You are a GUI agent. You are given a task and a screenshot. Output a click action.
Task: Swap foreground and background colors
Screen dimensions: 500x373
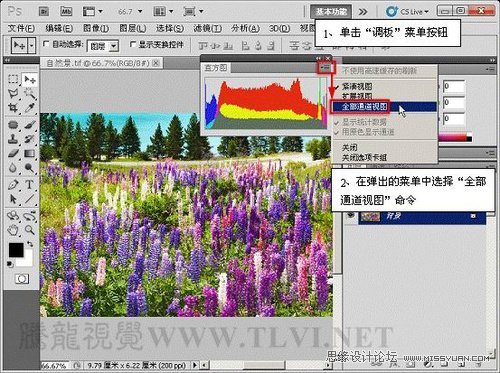[x=30, y=244]
